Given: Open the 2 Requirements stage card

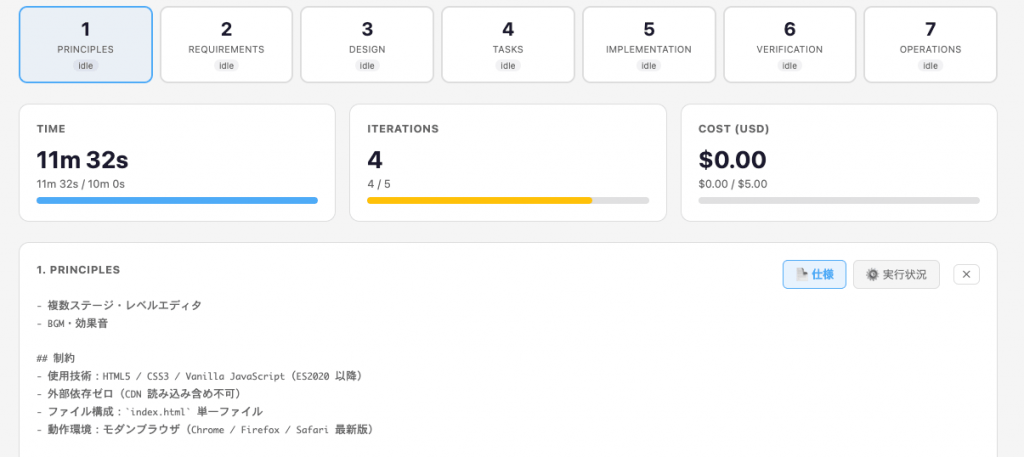Looking at the screenshot, I should coord(226,44).
